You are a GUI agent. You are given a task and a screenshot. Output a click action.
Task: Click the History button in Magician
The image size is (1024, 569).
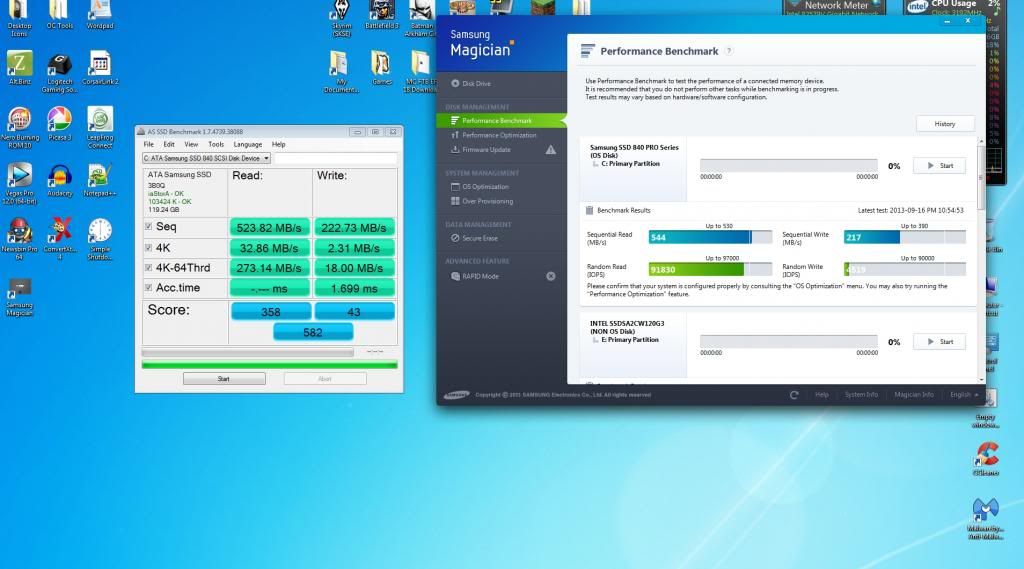click(945, 123)
